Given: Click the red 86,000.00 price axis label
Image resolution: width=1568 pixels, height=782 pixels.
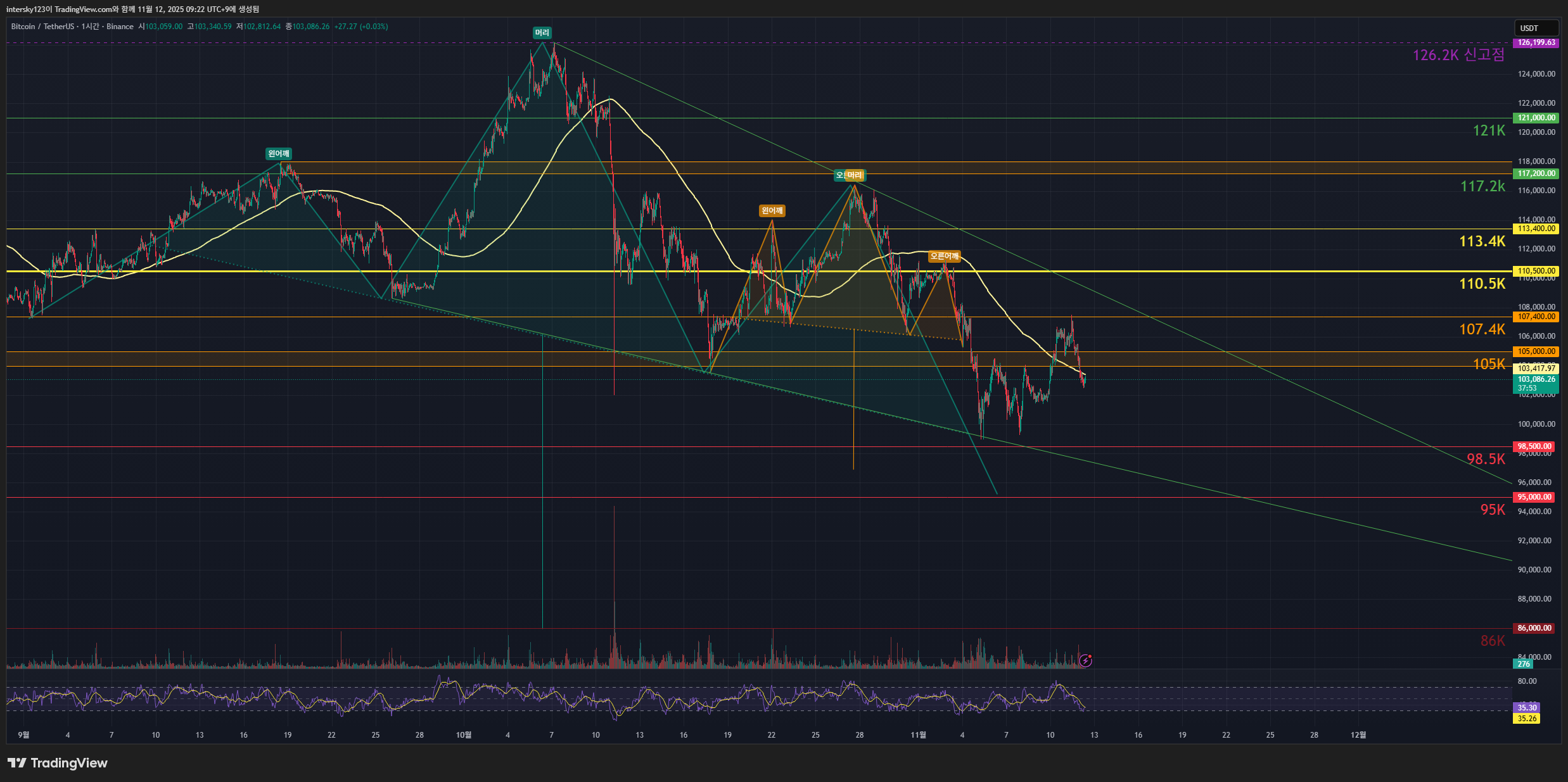Looking at the screenshot, I should point(1534,628).
